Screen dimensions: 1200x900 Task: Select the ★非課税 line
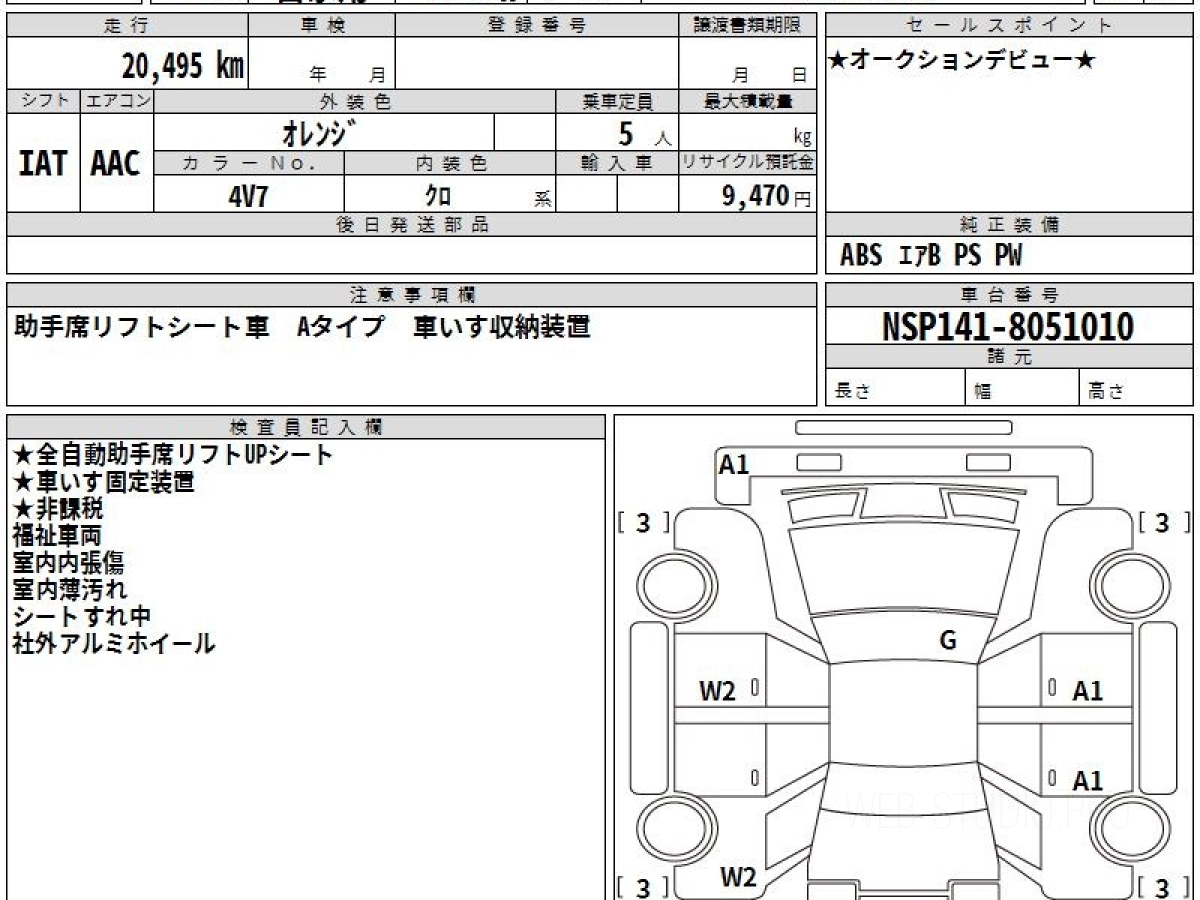[x=57, y=509]
